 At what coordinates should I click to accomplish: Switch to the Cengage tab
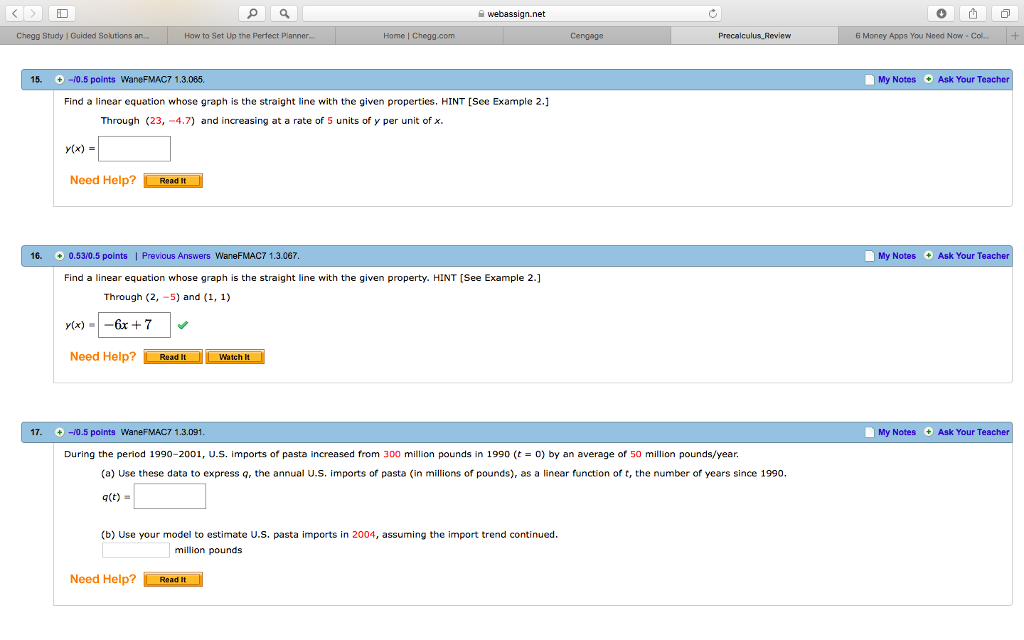(x=586, y=34)
